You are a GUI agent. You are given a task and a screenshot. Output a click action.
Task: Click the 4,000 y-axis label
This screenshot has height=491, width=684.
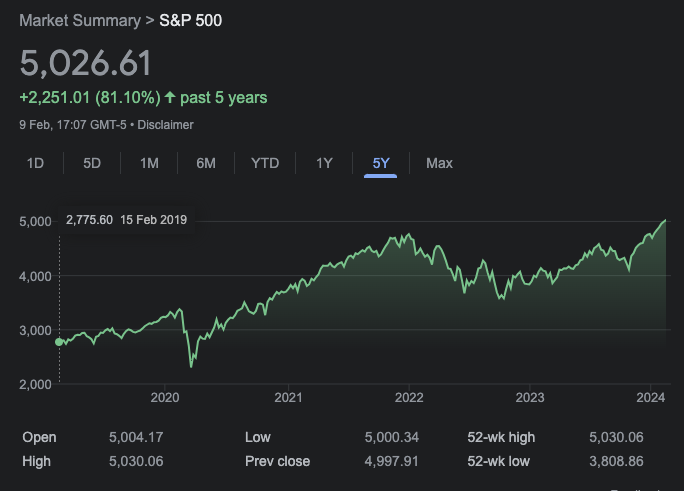(35, 276)
